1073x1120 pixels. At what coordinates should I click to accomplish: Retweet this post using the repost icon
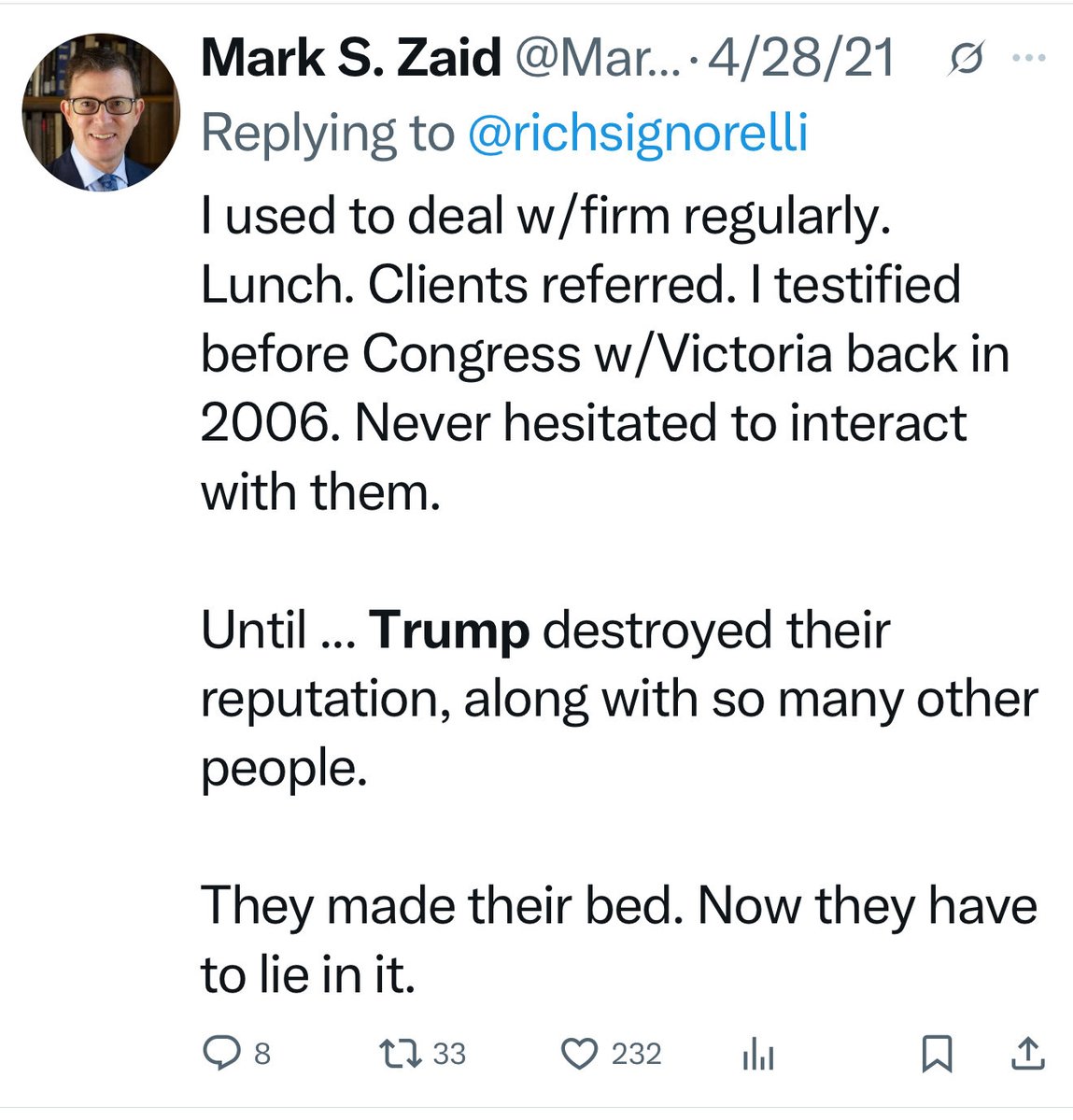[x=402, y=1054]
